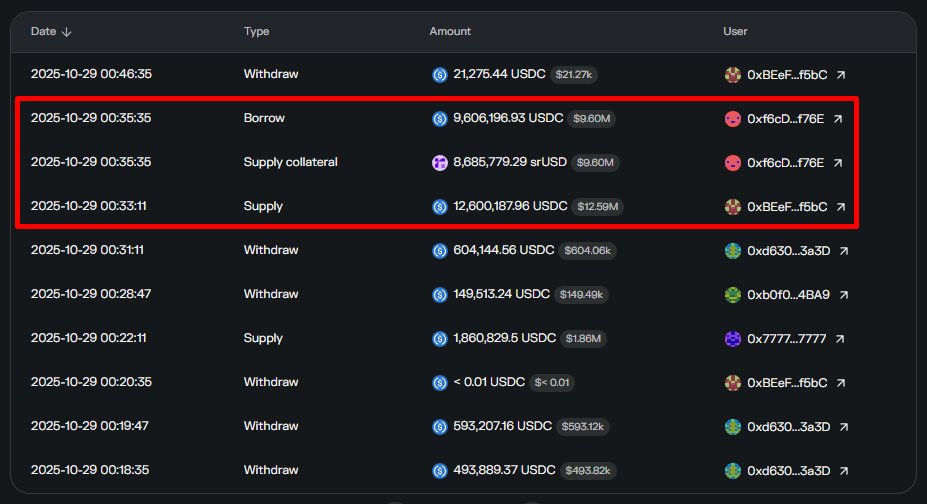Open address 0xb0f0...4BA9
The height and width of the screenshot is (504, 927).
(x=789, y=295)
